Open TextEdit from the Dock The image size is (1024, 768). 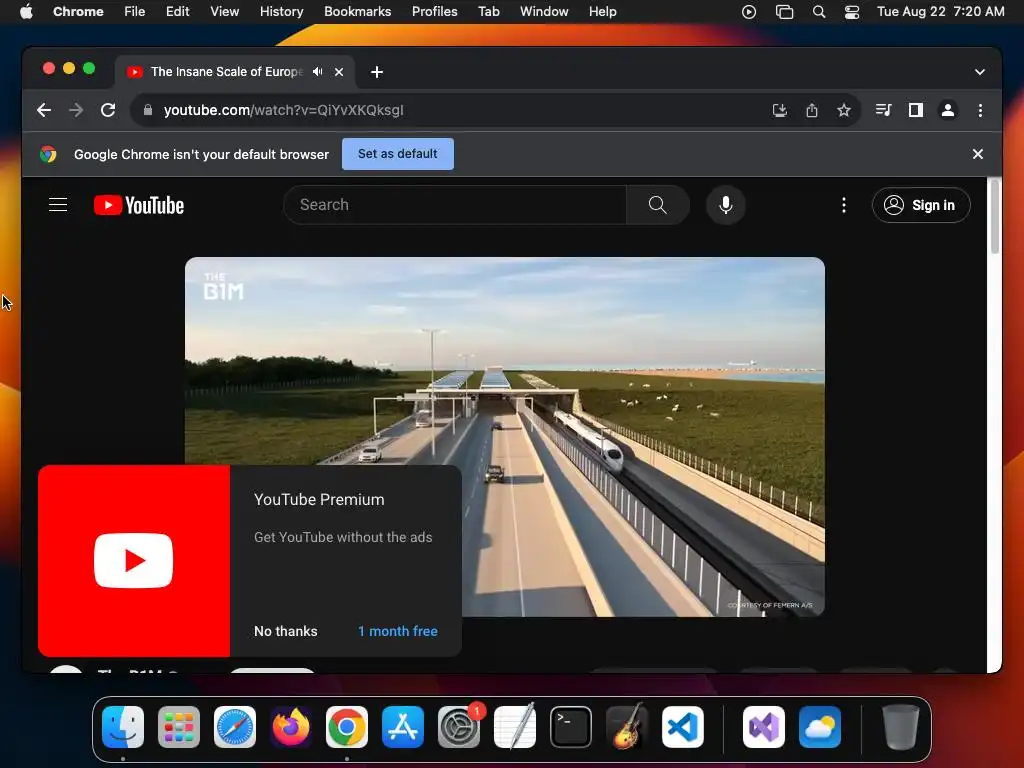[x=515, y=727]
